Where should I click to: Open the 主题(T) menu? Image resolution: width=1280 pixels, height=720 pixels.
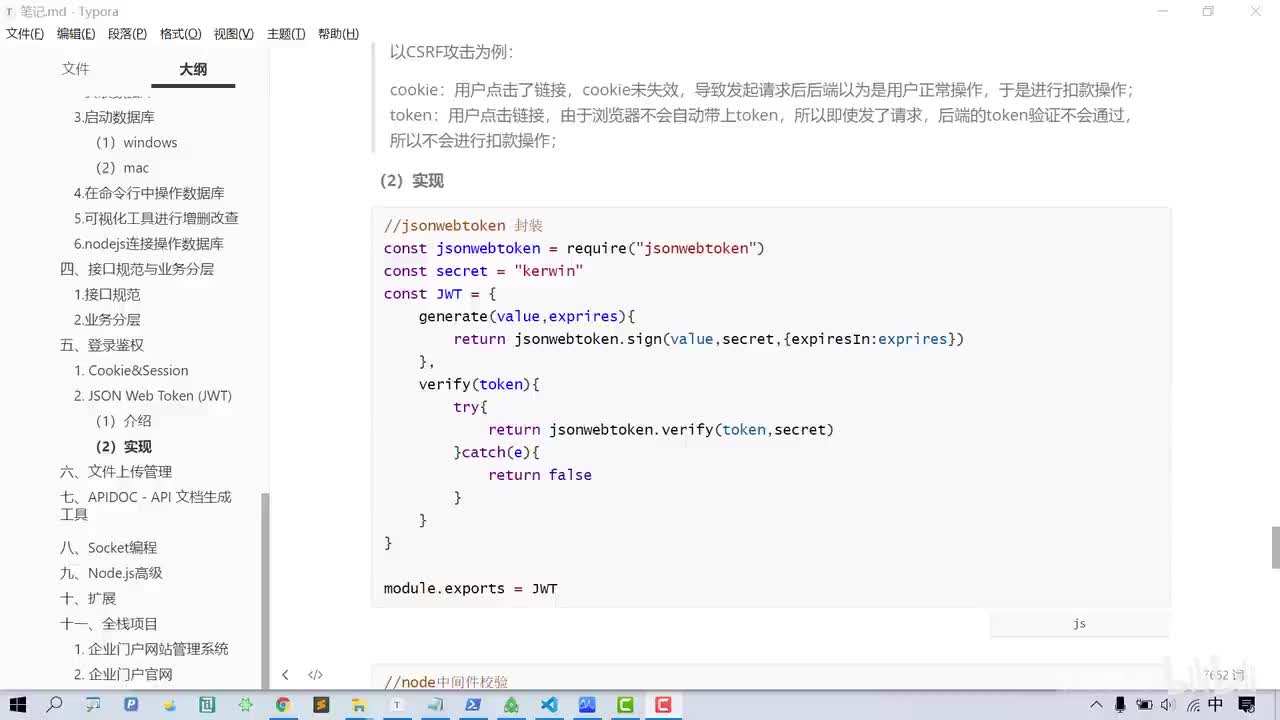coord(286,34)
